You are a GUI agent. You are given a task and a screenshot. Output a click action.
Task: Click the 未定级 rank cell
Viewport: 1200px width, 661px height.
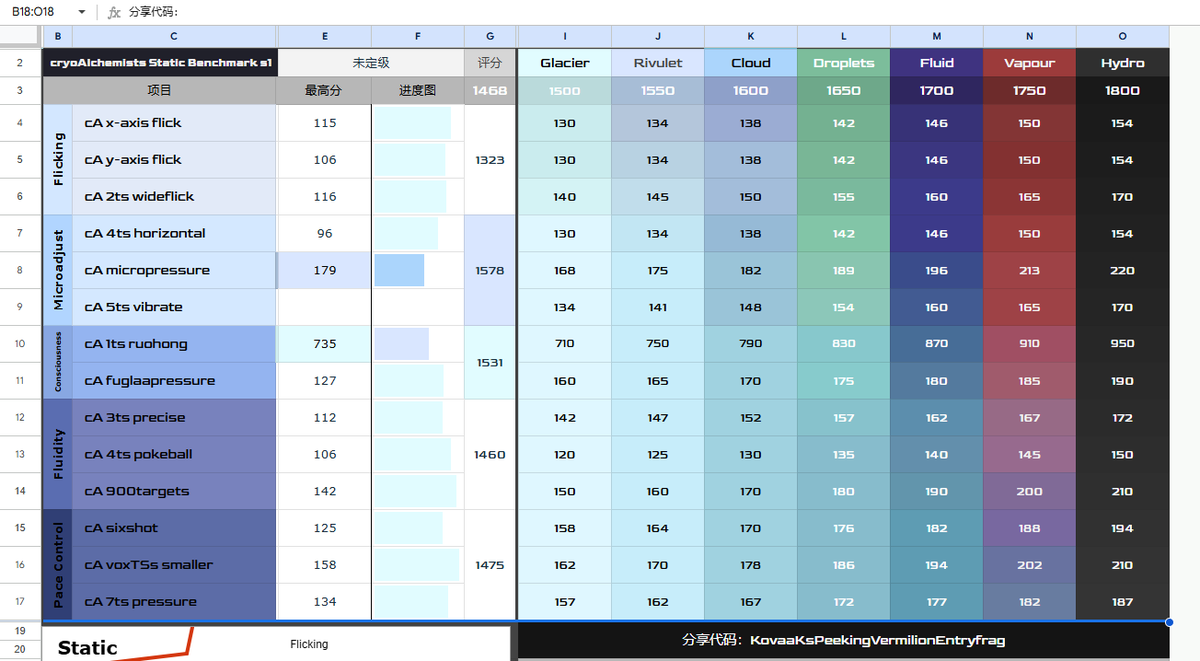[371, 62]
